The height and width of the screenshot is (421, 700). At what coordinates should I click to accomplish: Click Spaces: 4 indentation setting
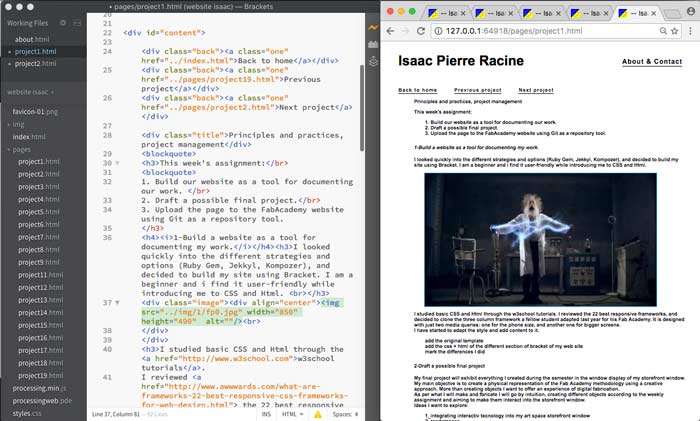(x=345, y=414)
